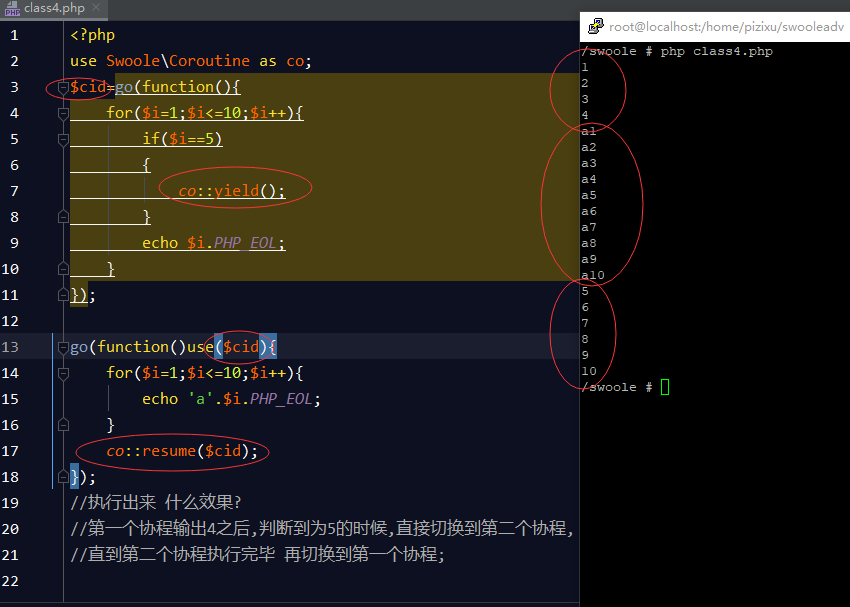
Task: Collapse the for loop fold marker on line 4
Action: coord(63,113)
